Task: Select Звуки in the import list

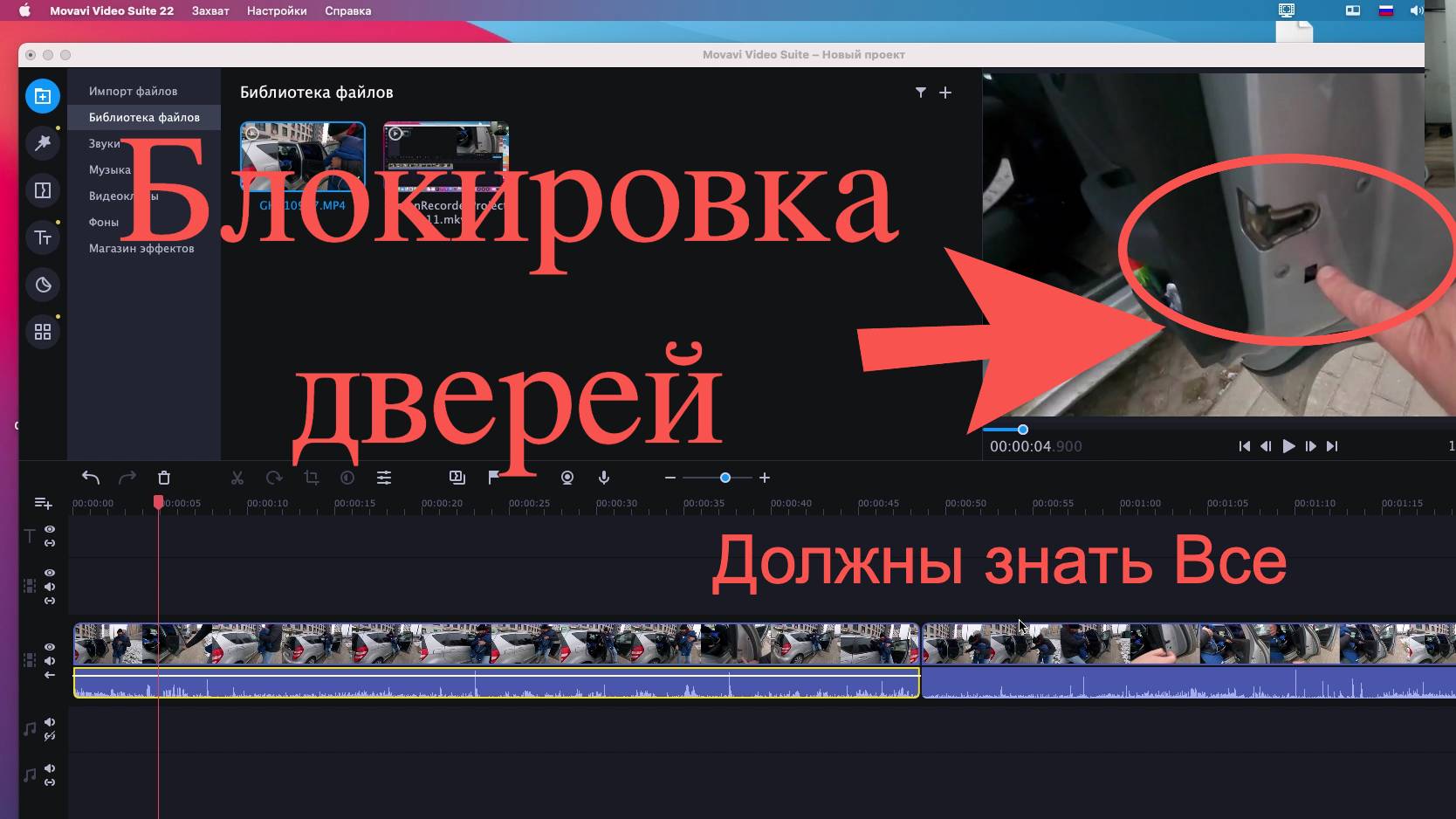Action: point(105,143)
